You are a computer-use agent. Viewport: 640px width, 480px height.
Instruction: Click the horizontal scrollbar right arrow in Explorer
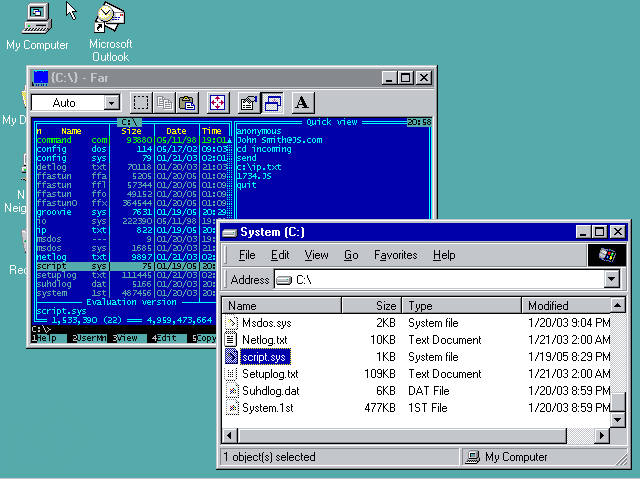pos(602,436)
